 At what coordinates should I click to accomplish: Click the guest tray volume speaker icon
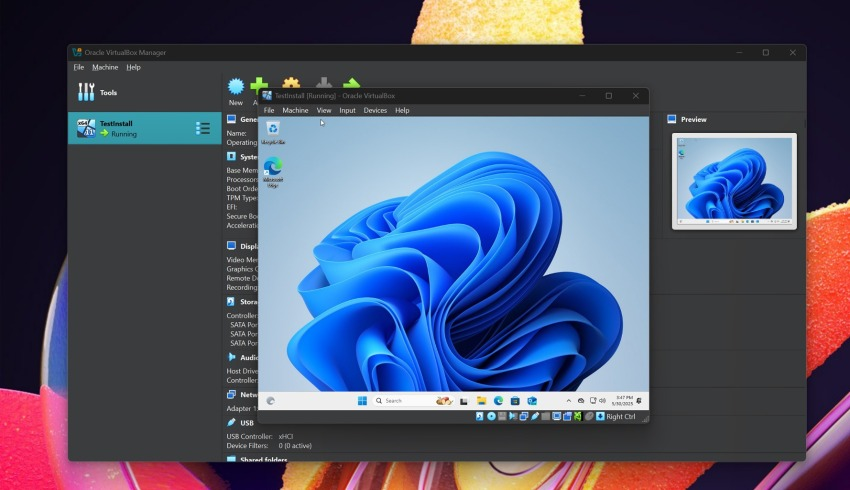point(602,401)
